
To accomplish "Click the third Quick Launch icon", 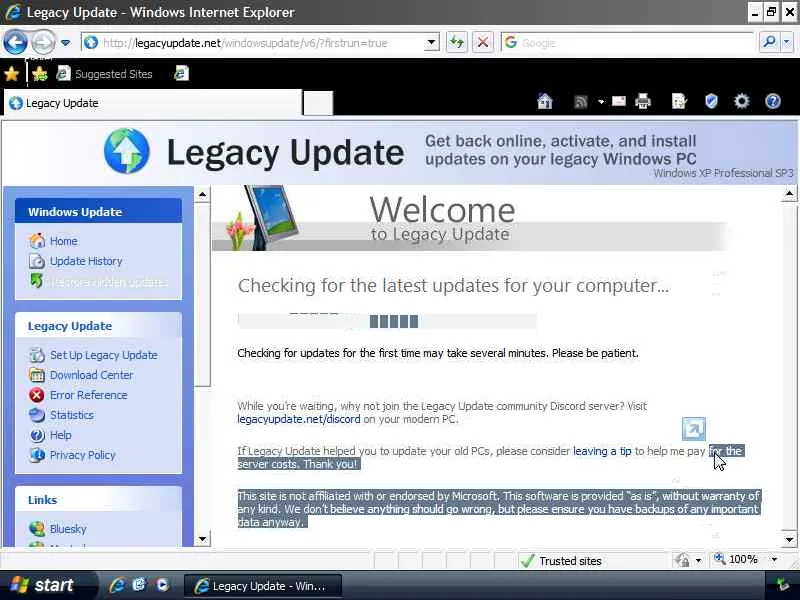I will (163, 585).
